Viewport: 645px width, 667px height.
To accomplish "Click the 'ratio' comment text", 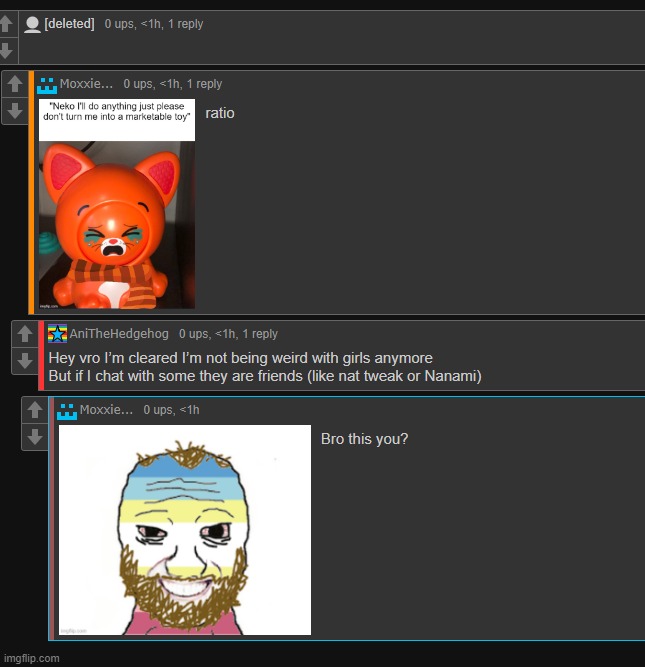I will pos(220,113).
